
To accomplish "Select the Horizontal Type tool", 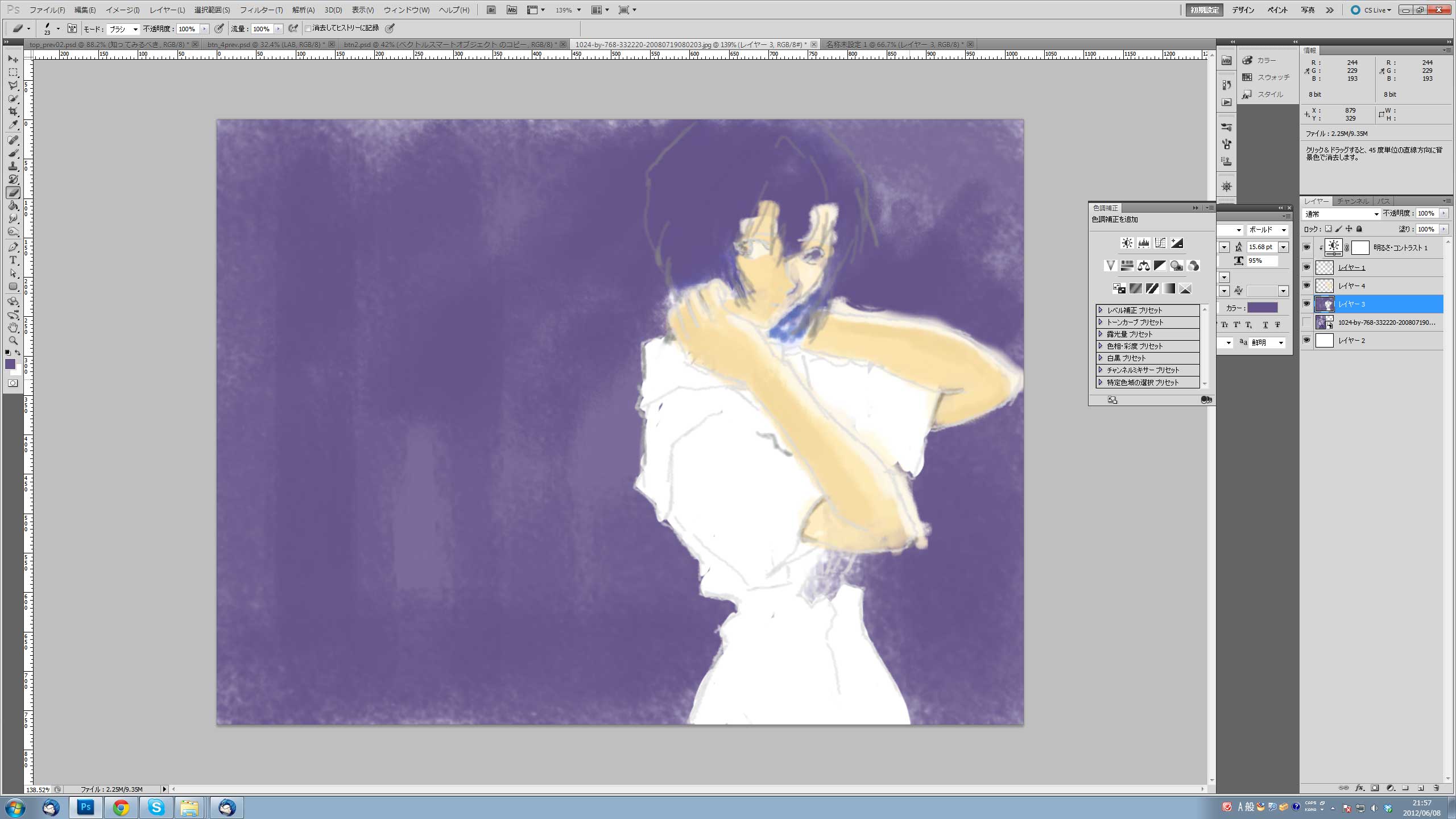I will [13, 260].
